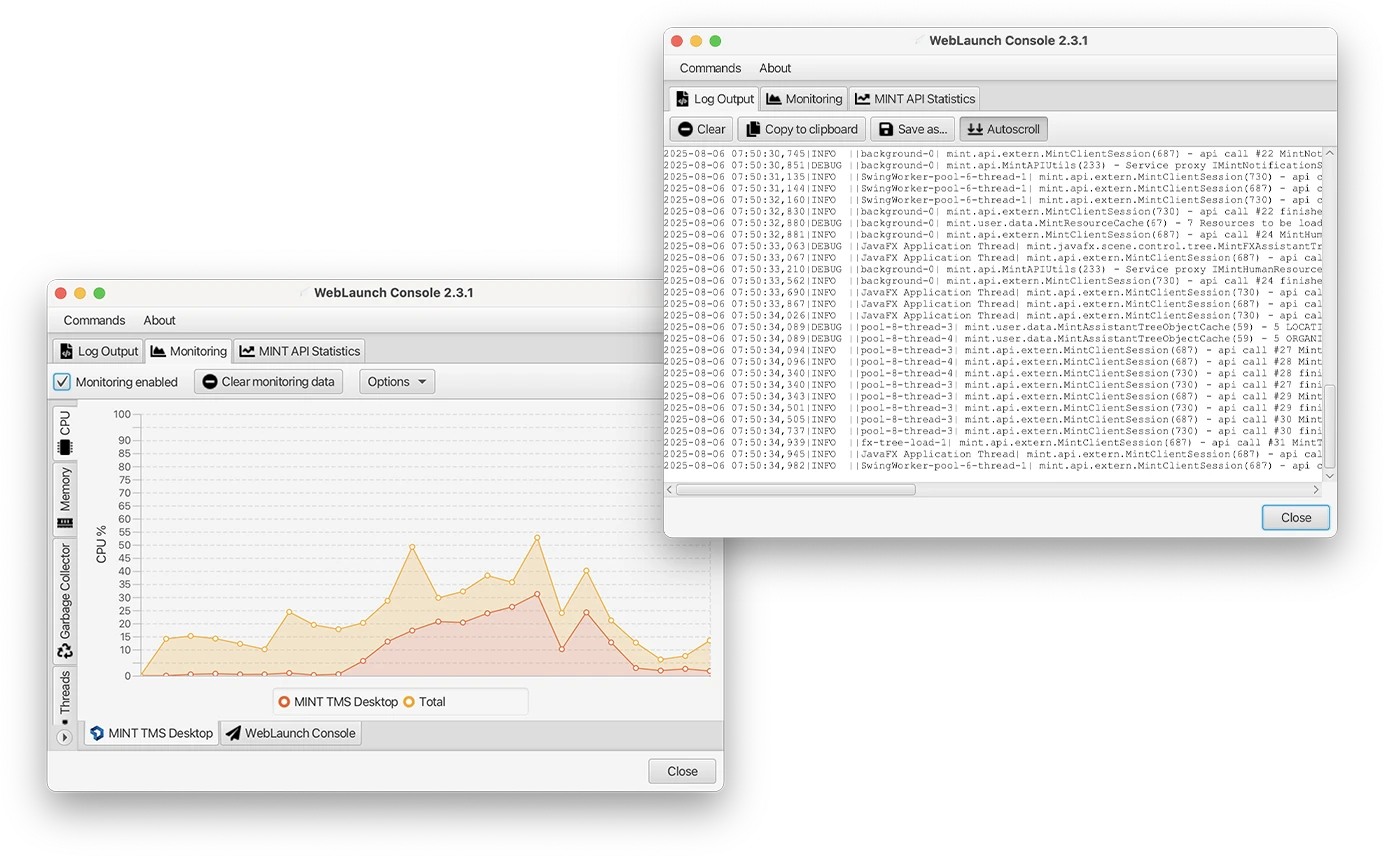Click Total legend marker in chart

click(x=408, y=702)
